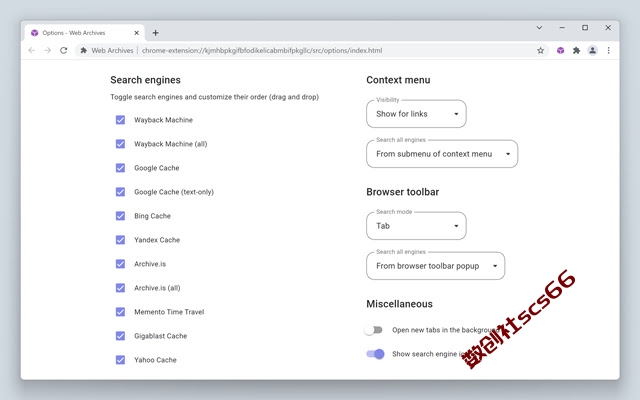Open the Chrome three-dot menu

click(x=609, y=50)
